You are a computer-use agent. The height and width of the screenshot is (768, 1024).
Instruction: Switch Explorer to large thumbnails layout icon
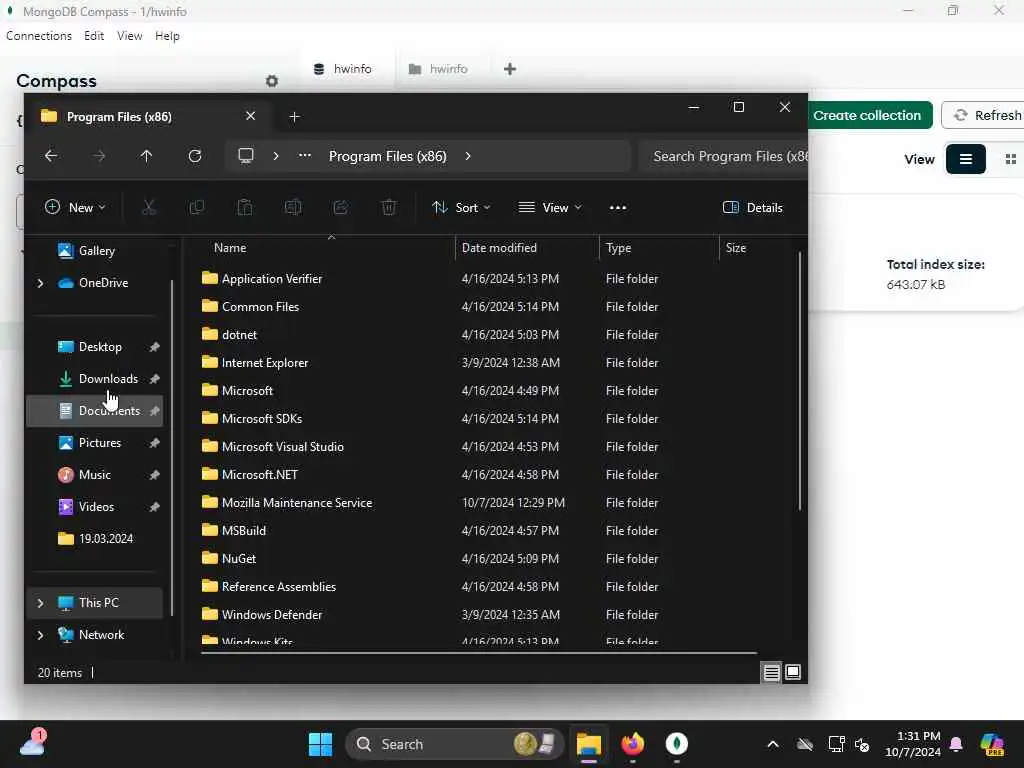point(793,672)
